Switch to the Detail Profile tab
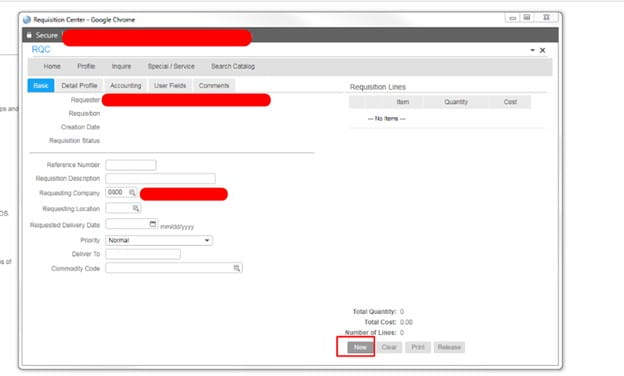 point(79,86)
